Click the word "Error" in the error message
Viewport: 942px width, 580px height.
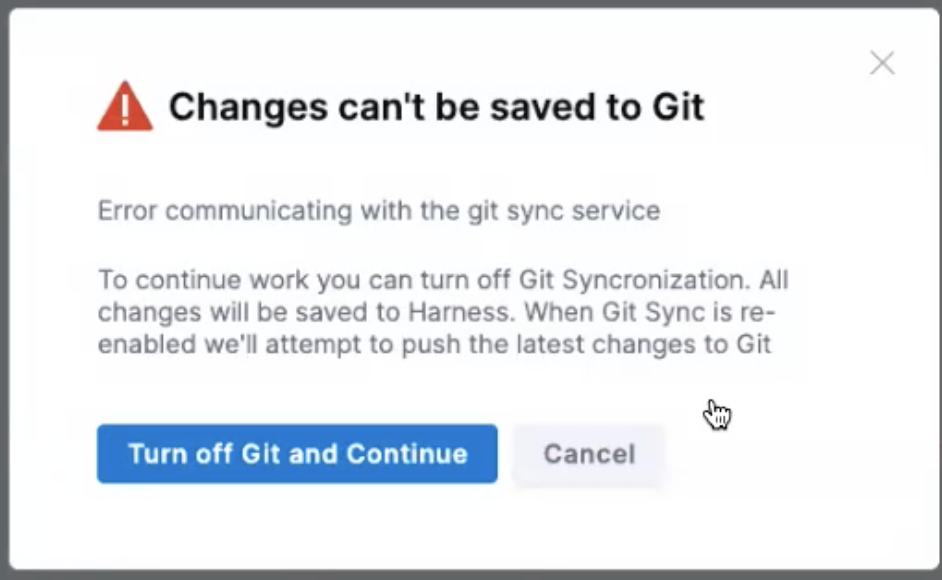coord(127,211)
